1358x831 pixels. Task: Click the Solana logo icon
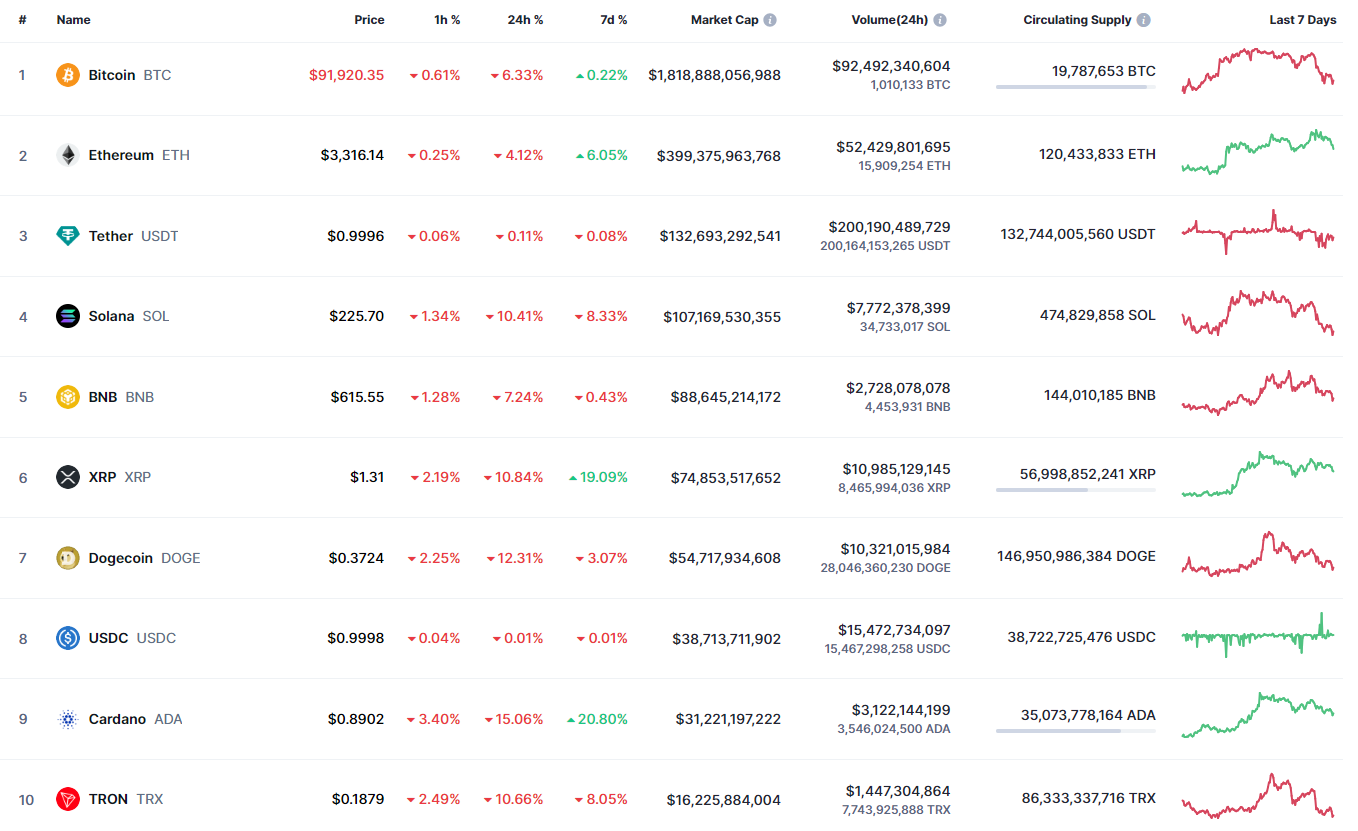pyautogui.click(x=68, y=316)
